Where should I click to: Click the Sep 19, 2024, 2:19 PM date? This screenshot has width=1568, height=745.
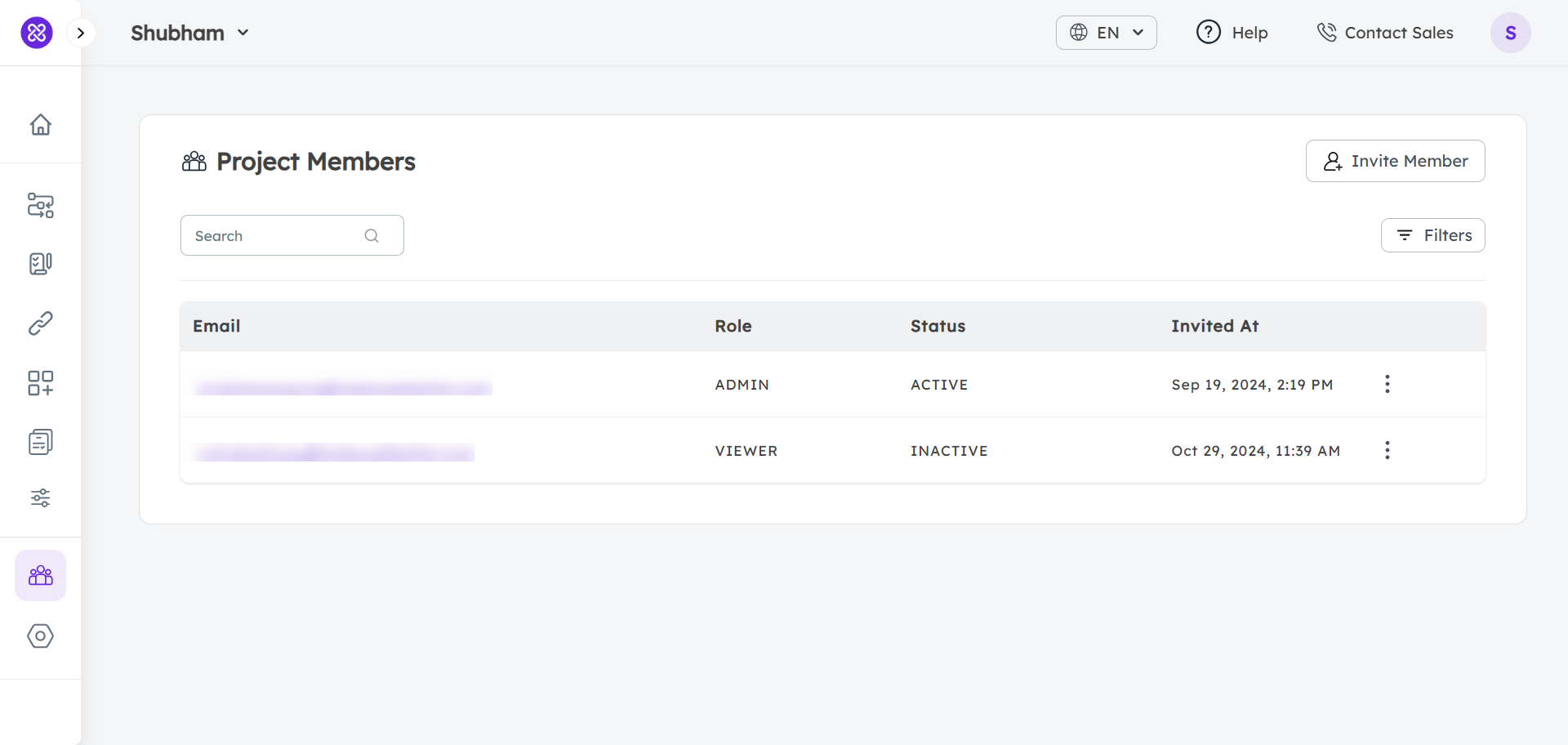pos(1252,385)
